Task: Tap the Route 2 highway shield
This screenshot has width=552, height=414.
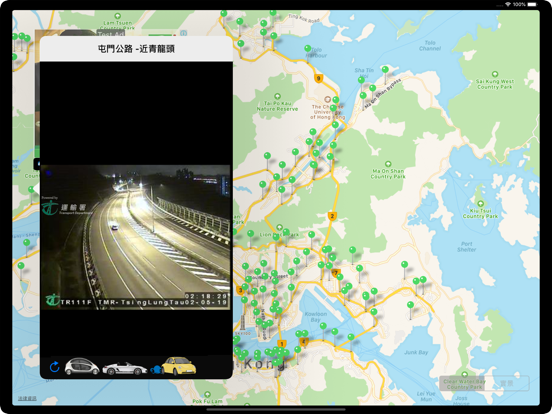Action: point(332,216)
